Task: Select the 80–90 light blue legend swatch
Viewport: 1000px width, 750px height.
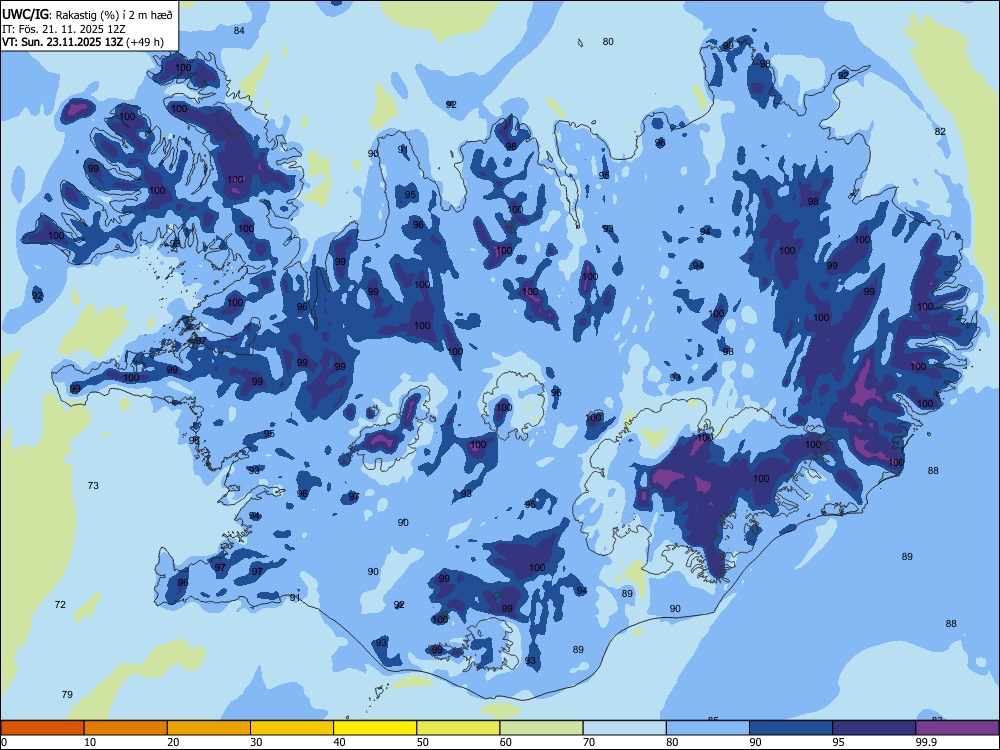Action: coord(708,728)
